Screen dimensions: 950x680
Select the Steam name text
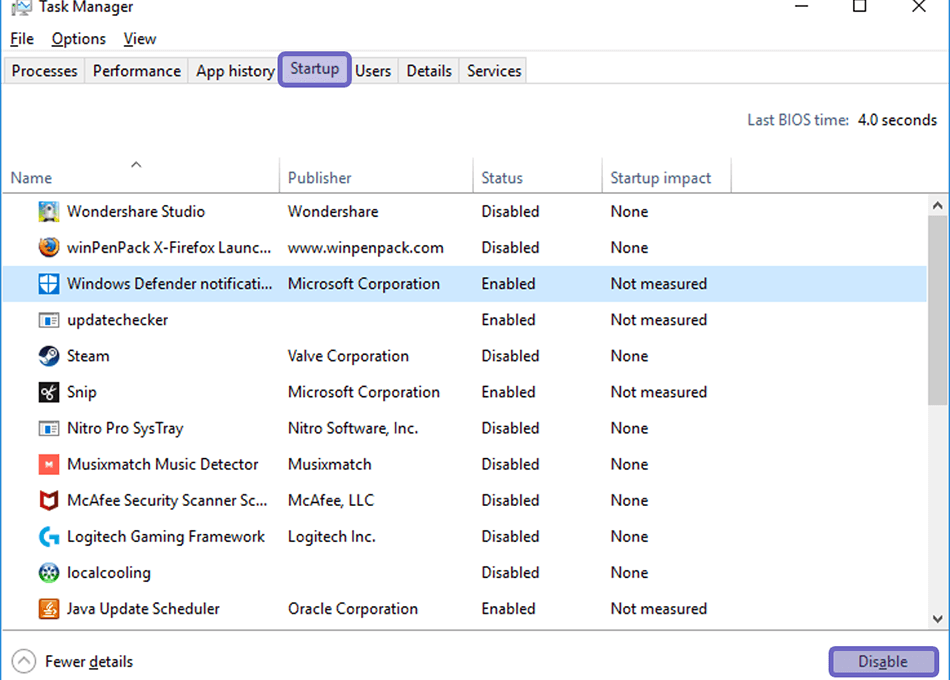pos(88,356)
